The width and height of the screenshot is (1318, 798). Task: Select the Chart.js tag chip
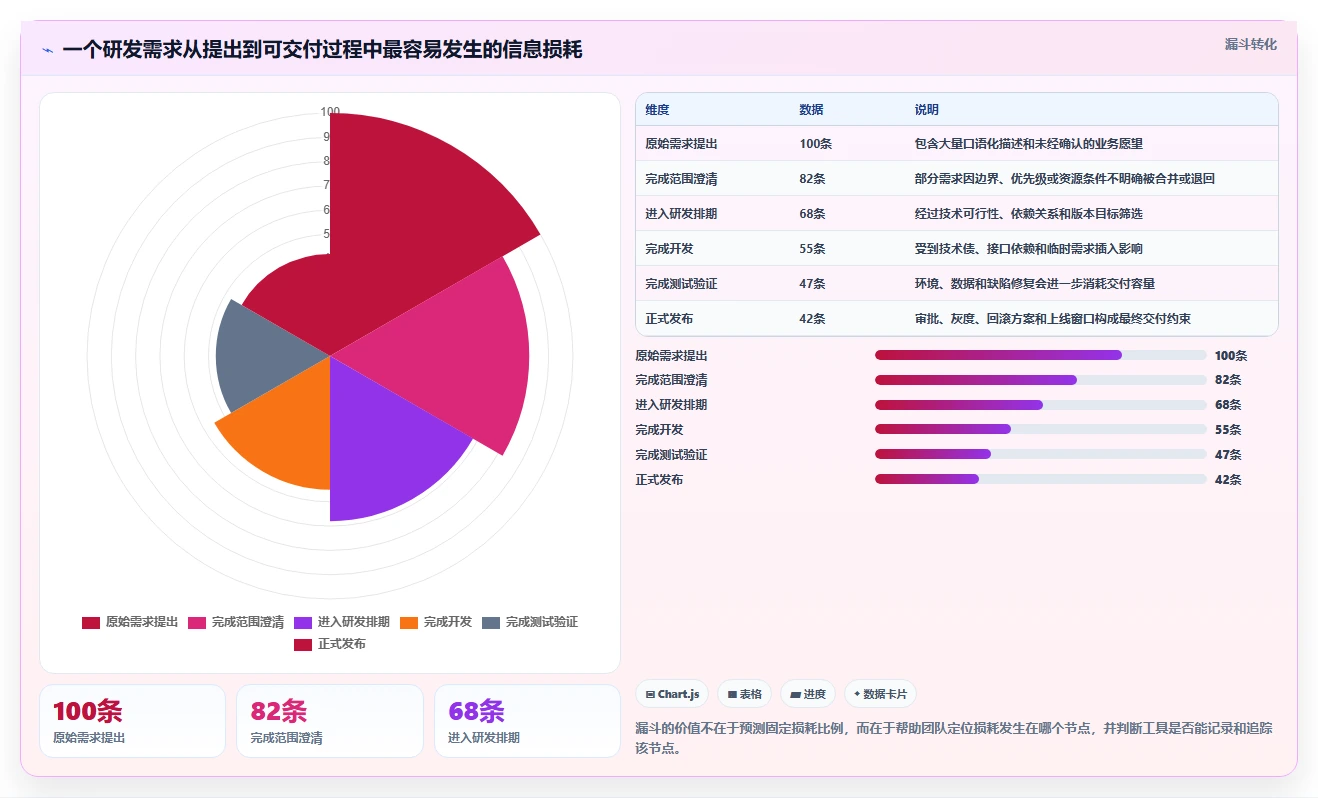(x=672, y=694)
